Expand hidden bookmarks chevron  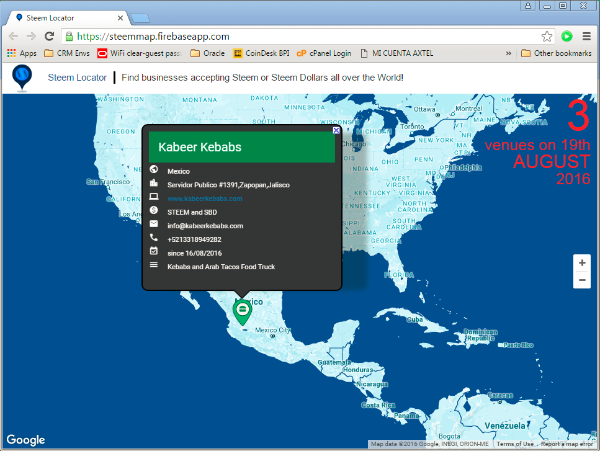click(x=508, y=53)
